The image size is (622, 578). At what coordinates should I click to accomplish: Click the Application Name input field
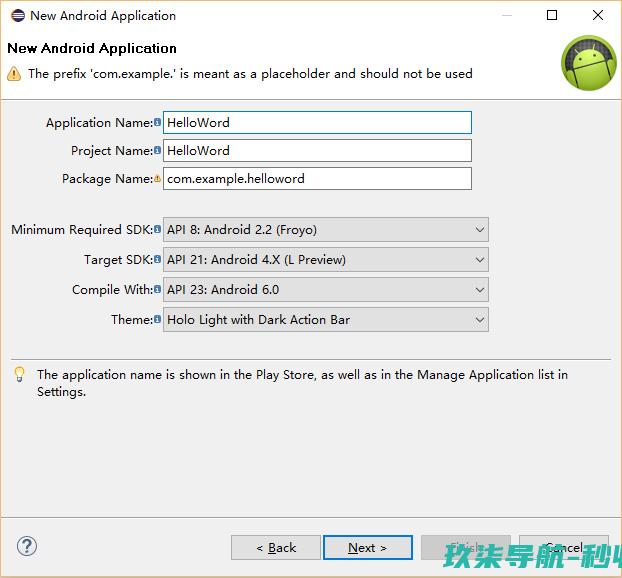coord(317,122)
